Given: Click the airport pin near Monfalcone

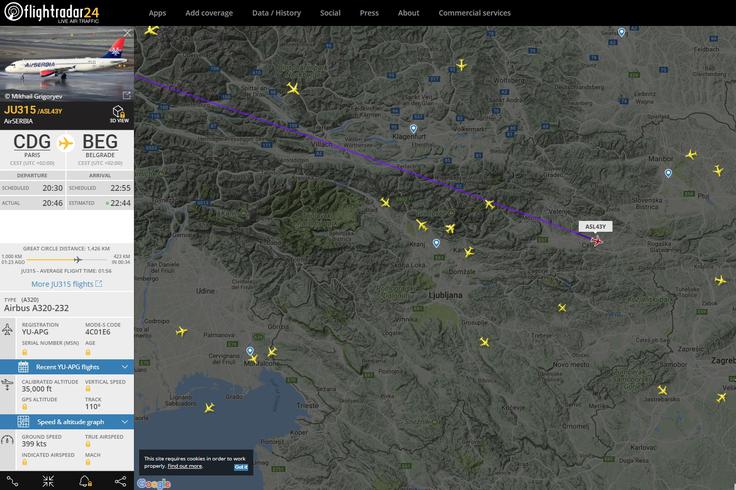Looking at the screenshot, I should (x=250, y=351).
